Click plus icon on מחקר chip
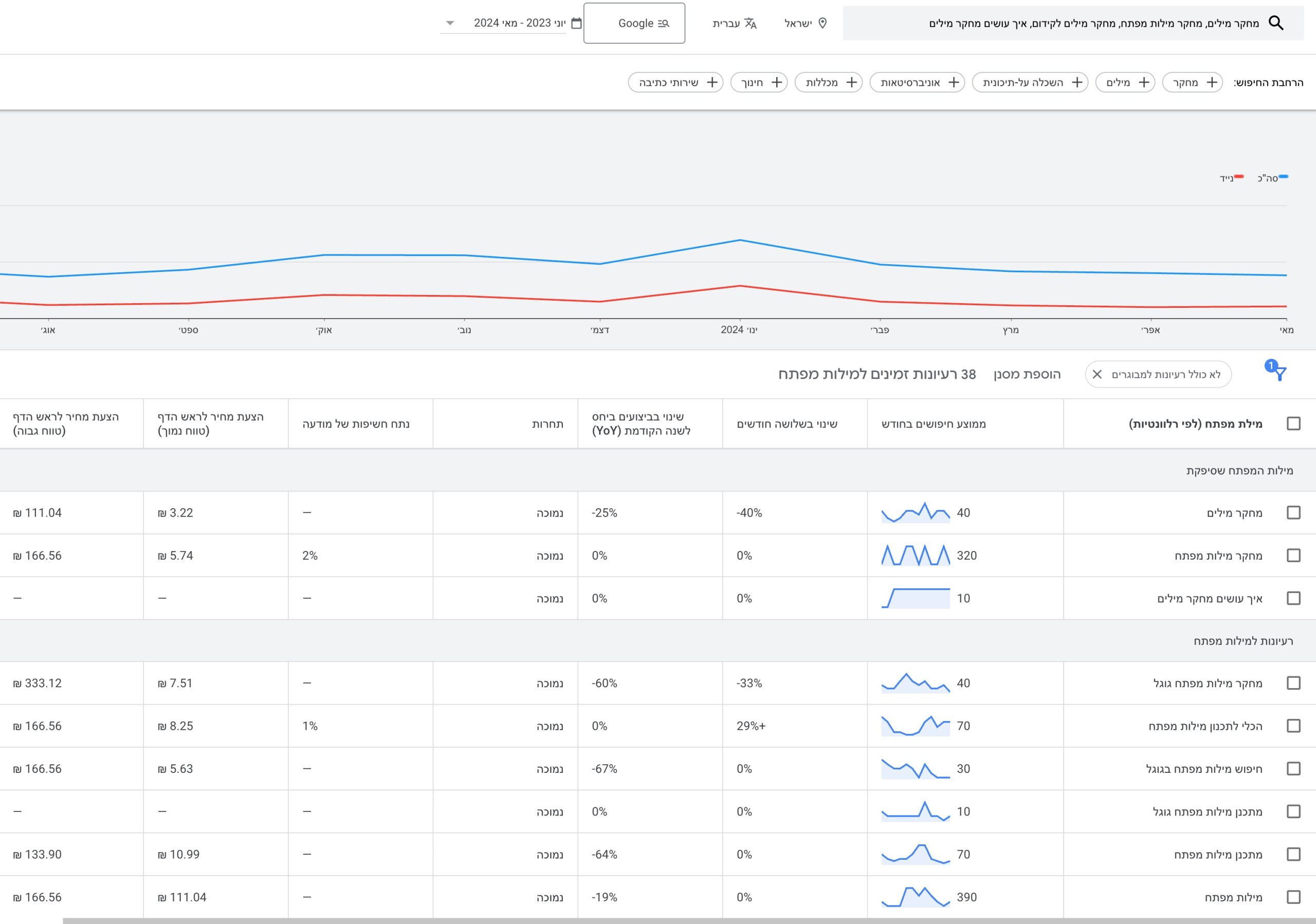 [1212, 83]
